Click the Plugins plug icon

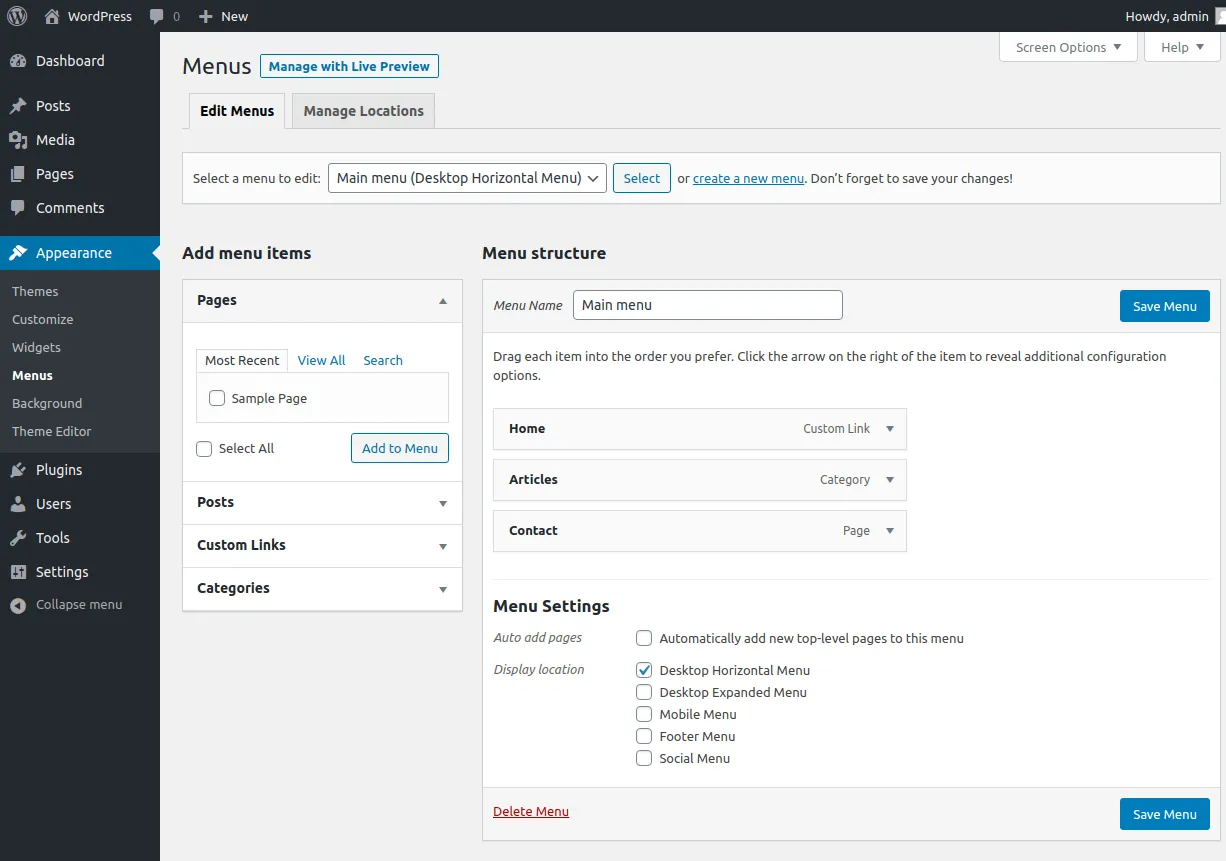click(x=18, y=470)
